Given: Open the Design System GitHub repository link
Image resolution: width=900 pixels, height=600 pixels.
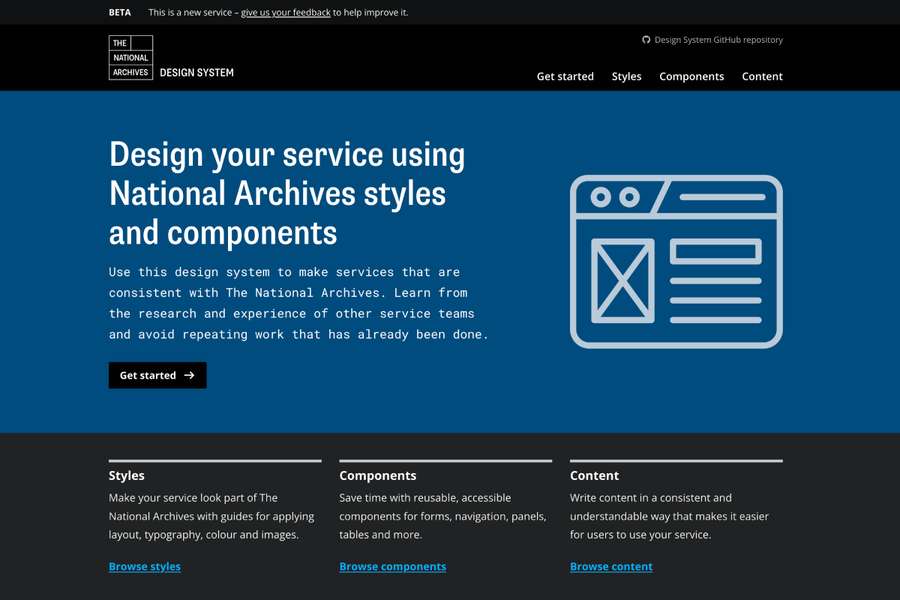Looking at the screenshot, I should tap(712, 40).
